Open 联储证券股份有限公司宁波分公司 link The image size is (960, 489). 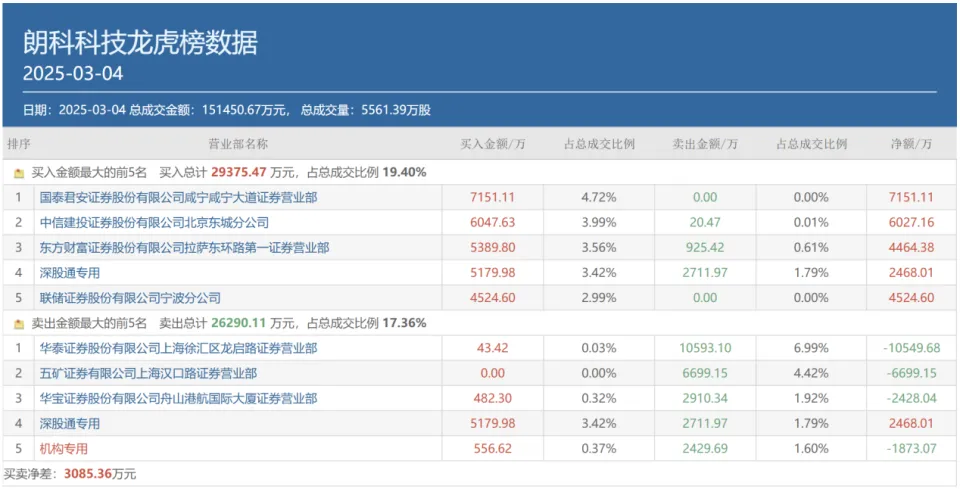[130, 298]
